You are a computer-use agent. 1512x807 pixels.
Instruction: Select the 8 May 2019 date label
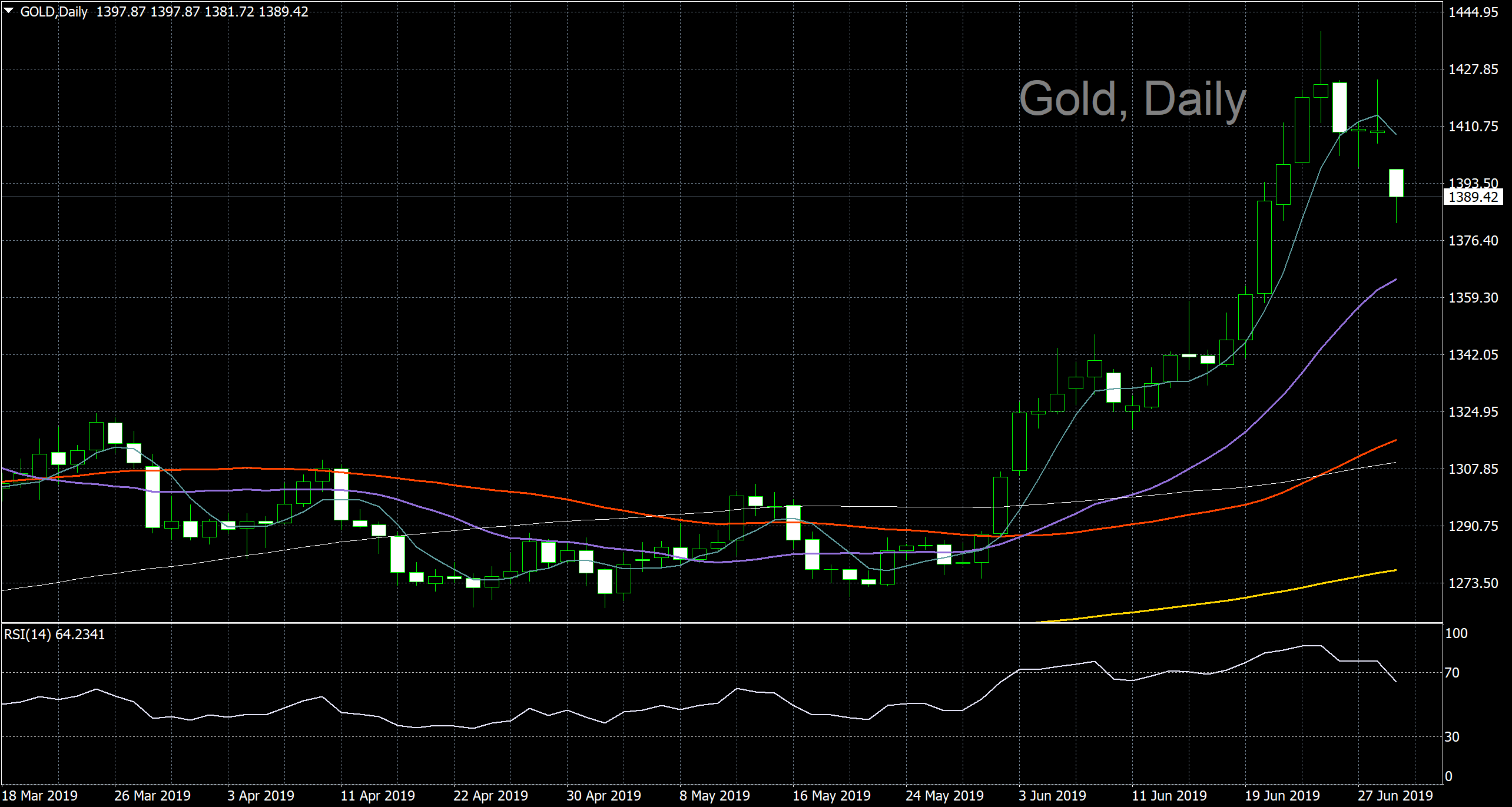(x=715, y=796)
